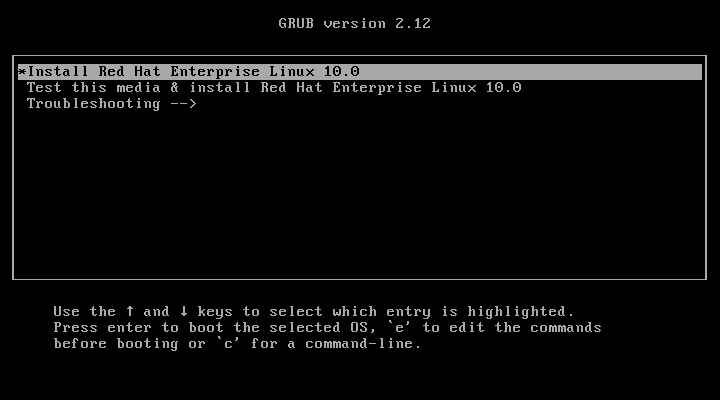Click the 10.0 version in the highlighted entry
Viewport: 720px width, 400px height.
click(x=342, y=72)
